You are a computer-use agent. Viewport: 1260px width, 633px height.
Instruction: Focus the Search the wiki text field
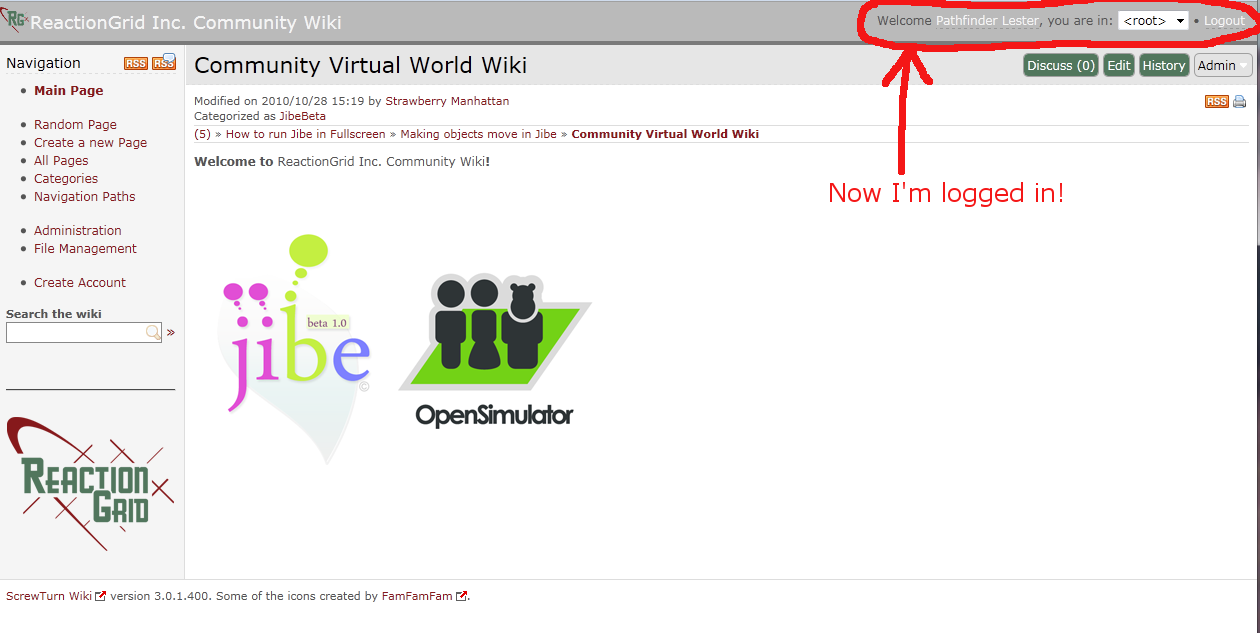coord(76,332)
